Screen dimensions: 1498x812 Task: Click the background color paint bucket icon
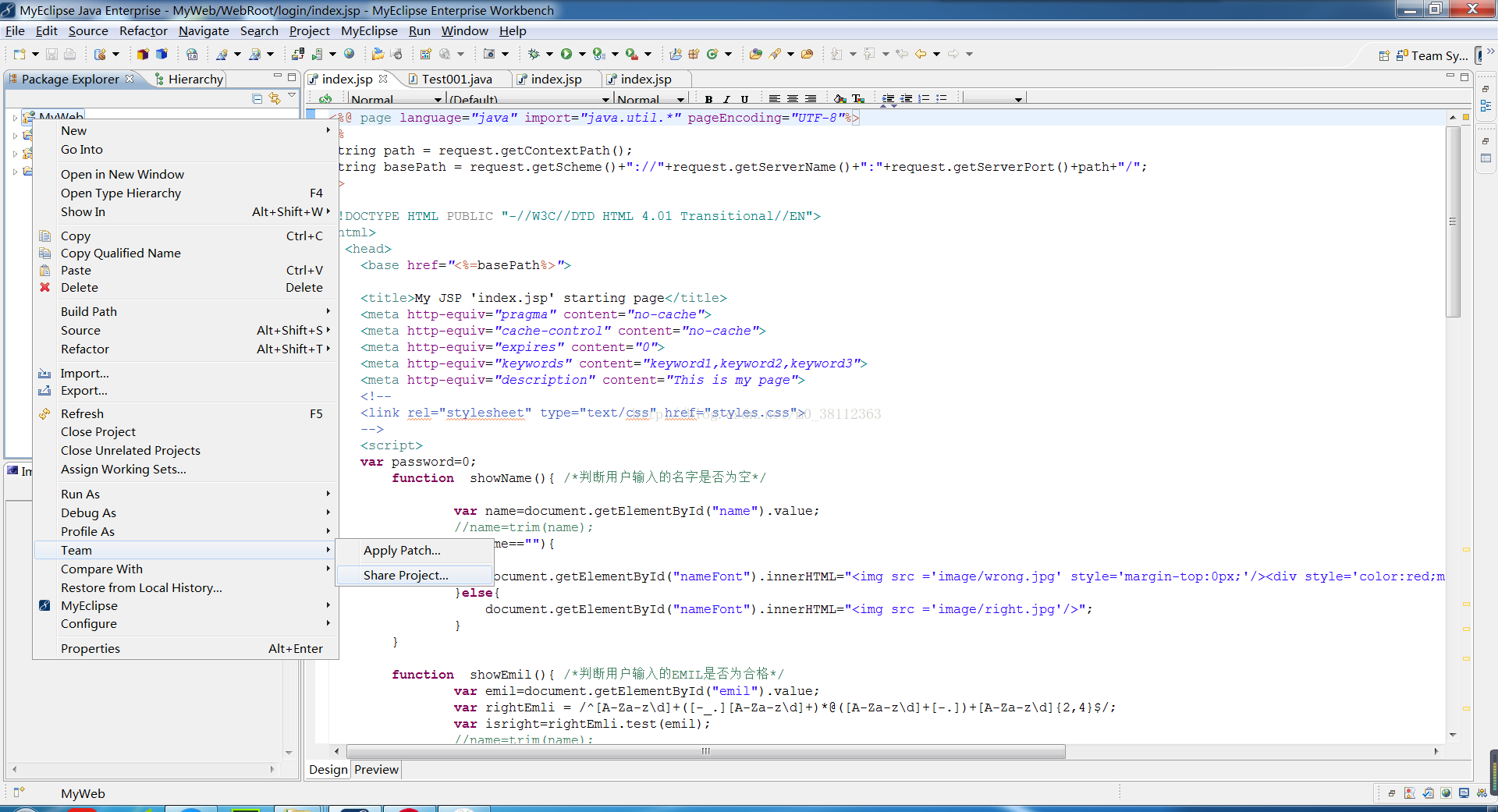click(x=840, y=99)
